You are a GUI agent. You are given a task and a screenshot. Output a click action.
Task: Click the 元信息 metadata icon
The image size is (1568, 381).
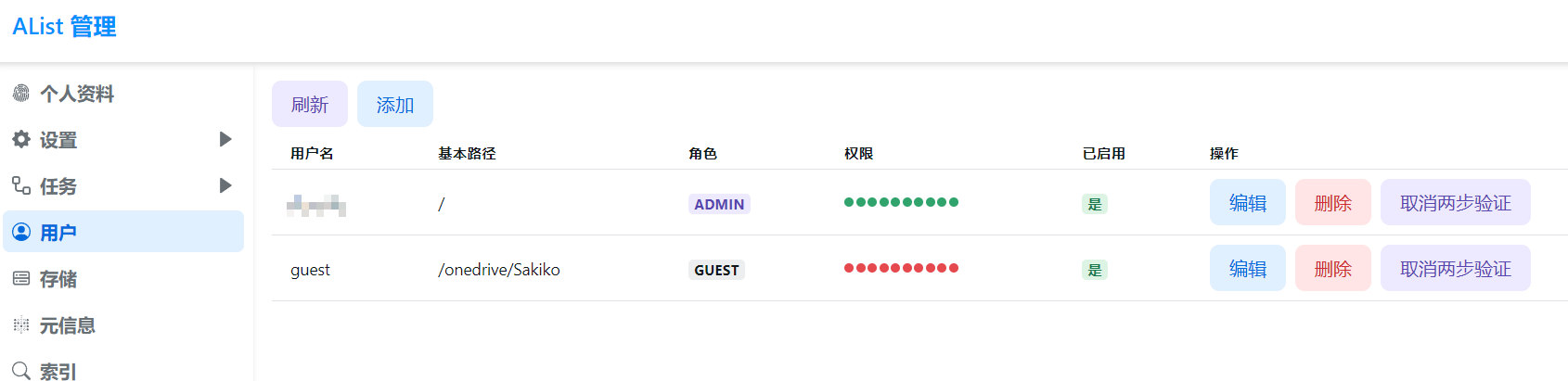click(x=21, y=325)
